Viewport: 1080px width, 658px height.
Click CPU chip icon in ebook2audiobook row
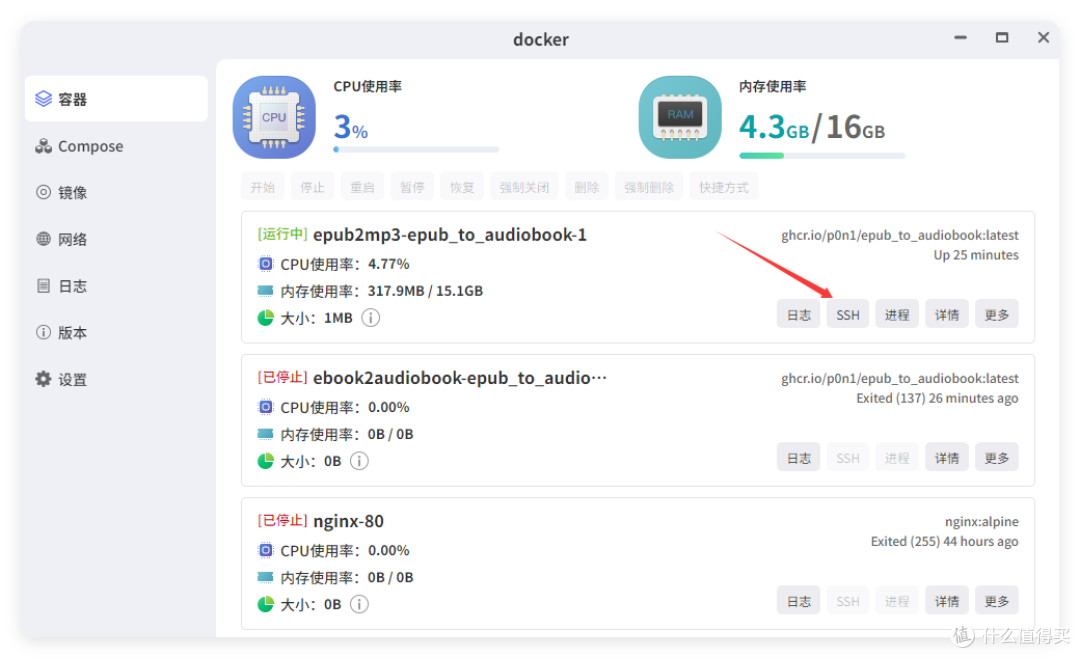pyautogui.click(x=265, y=407)
